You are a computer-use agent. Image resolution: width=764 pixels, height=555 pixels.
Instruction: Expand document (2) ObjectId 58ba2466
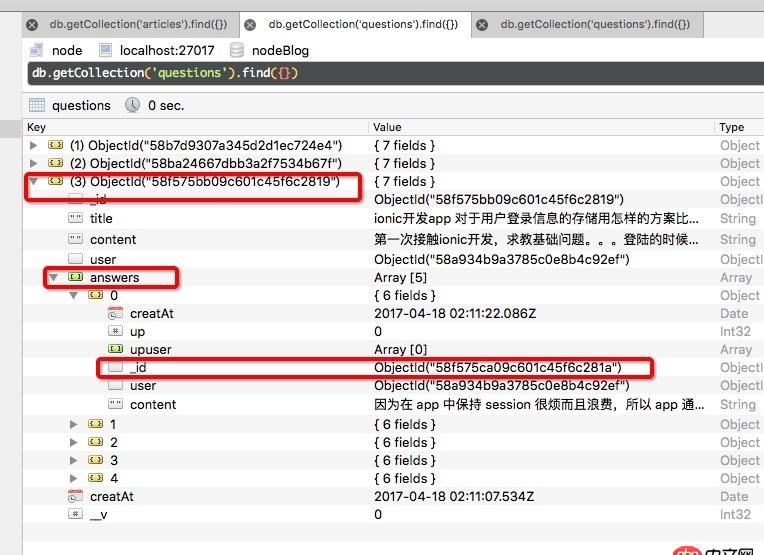[33, 163]
